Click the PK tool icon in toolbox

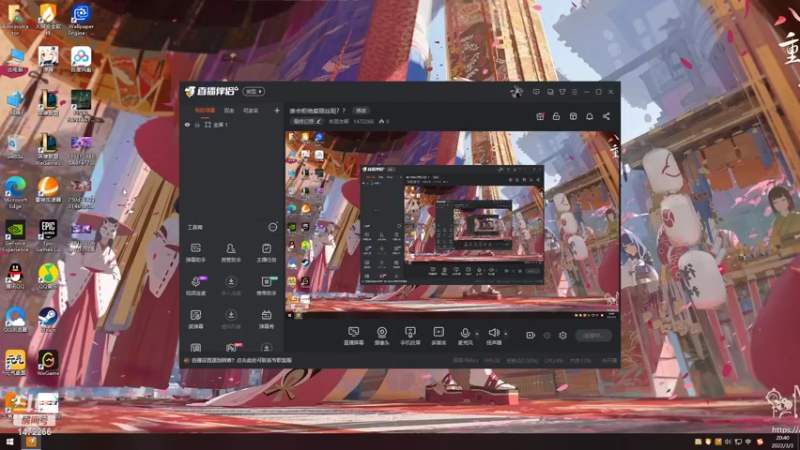(231, 347)
